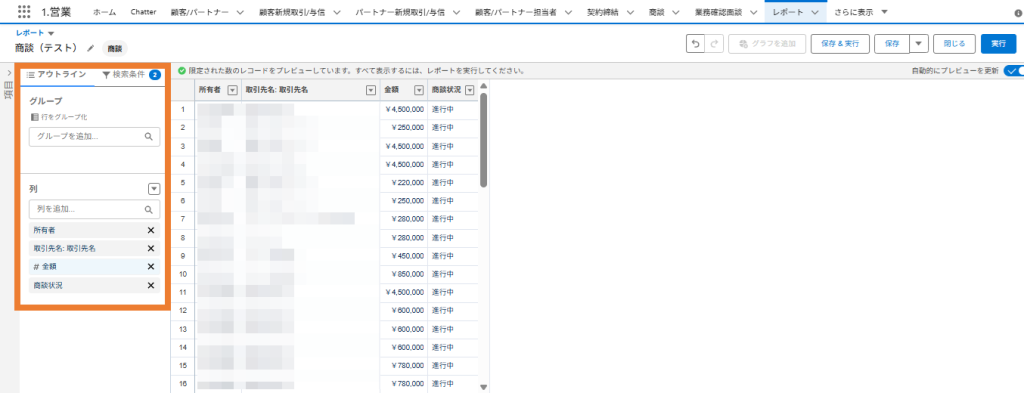Click ￥450,000 amount cell in row 9
The height and width of the screenshot is (393, 1024).
pos(404,255)
